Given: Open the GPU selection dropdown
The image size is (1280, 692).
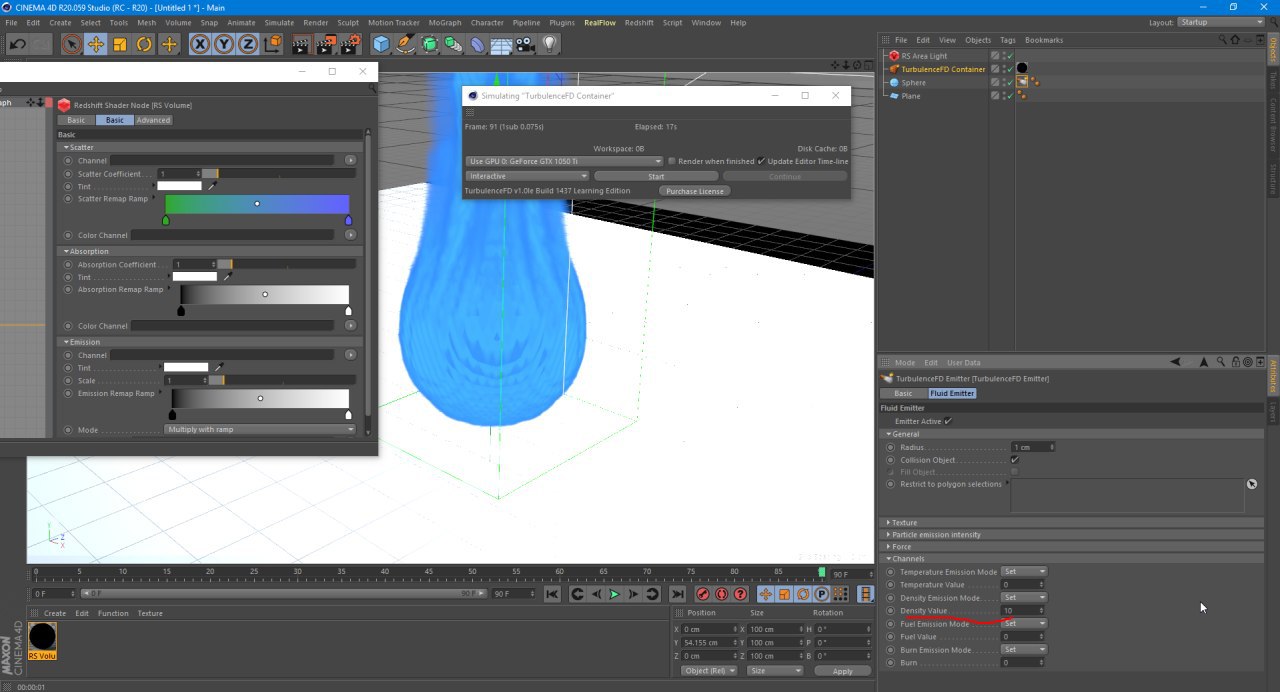Looking at the screenshot, I should [x=565, y=161].
